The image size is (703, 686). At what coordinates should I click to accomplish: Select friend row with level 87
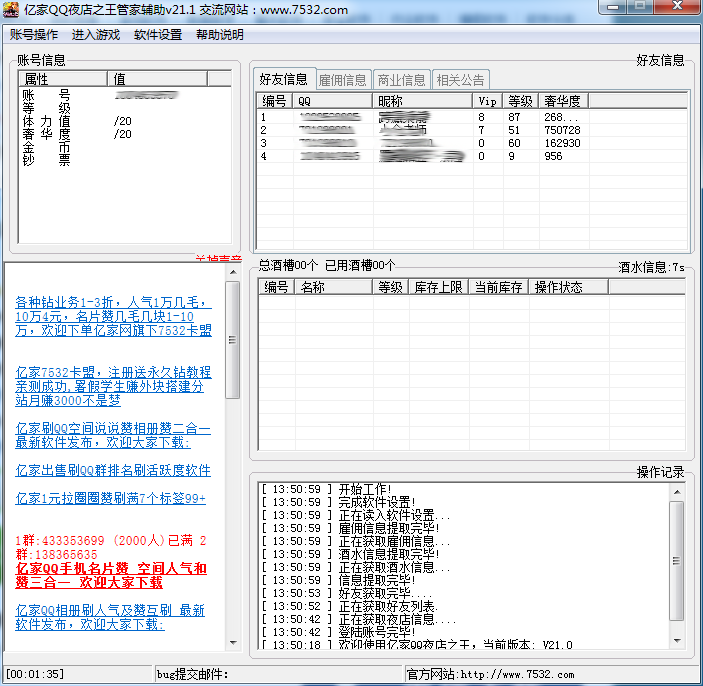click(472, 117)
